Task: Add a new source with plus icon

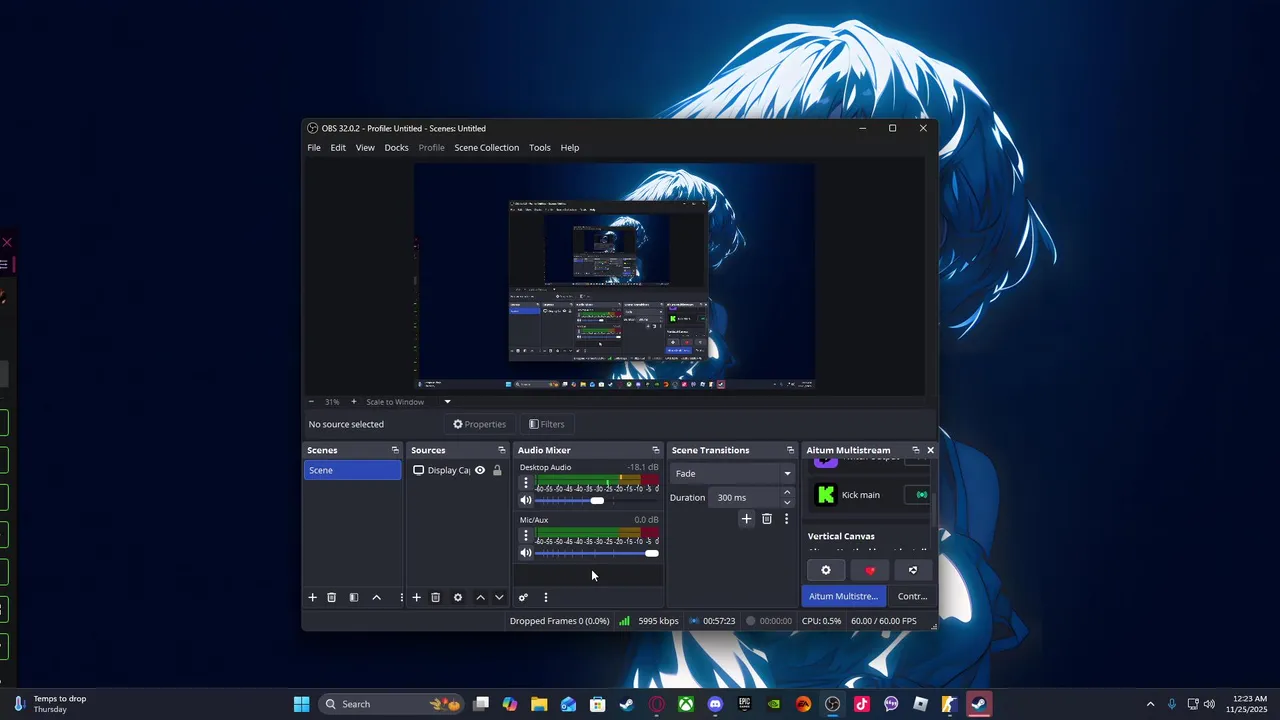Action: pos(416,597)
